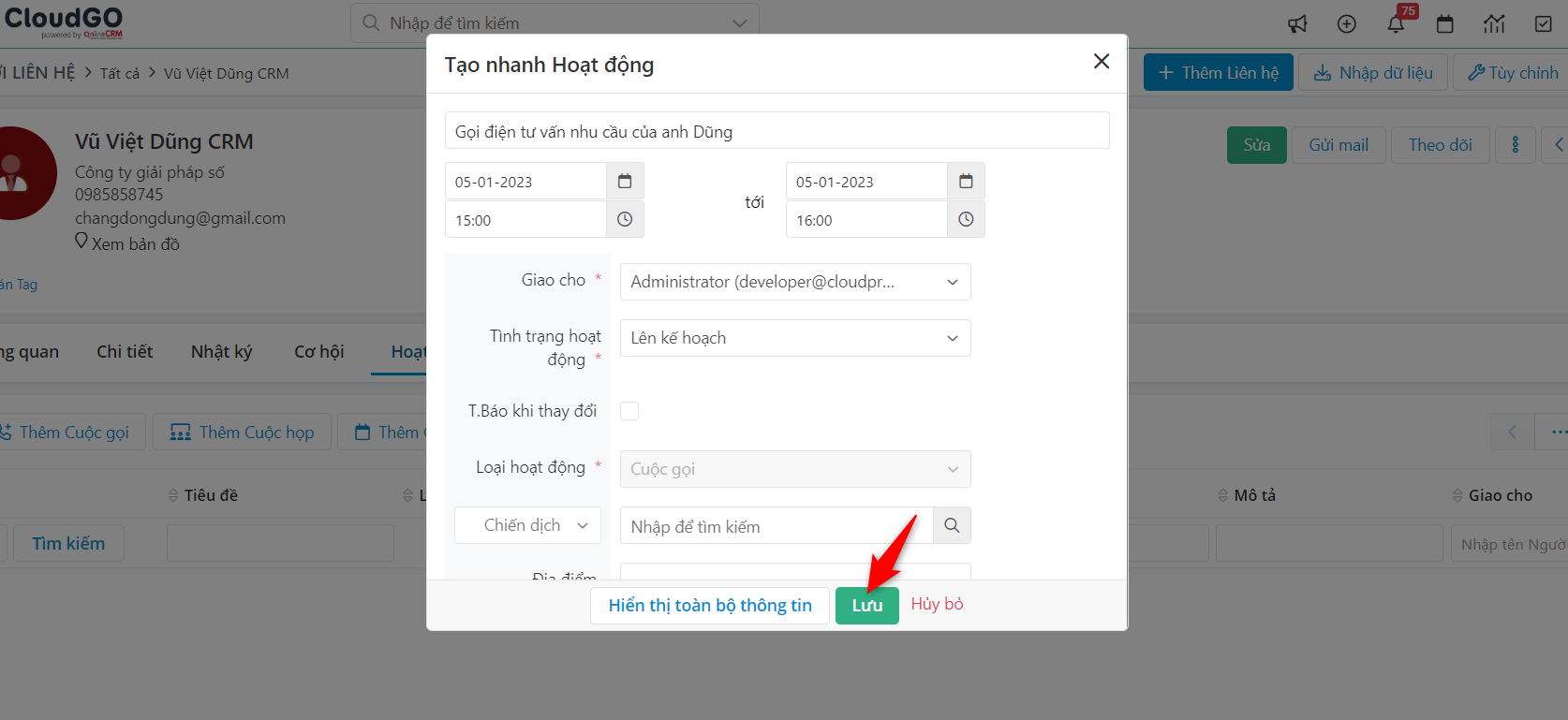
Task: Click the start time clock icon
Action: point(625,219)
